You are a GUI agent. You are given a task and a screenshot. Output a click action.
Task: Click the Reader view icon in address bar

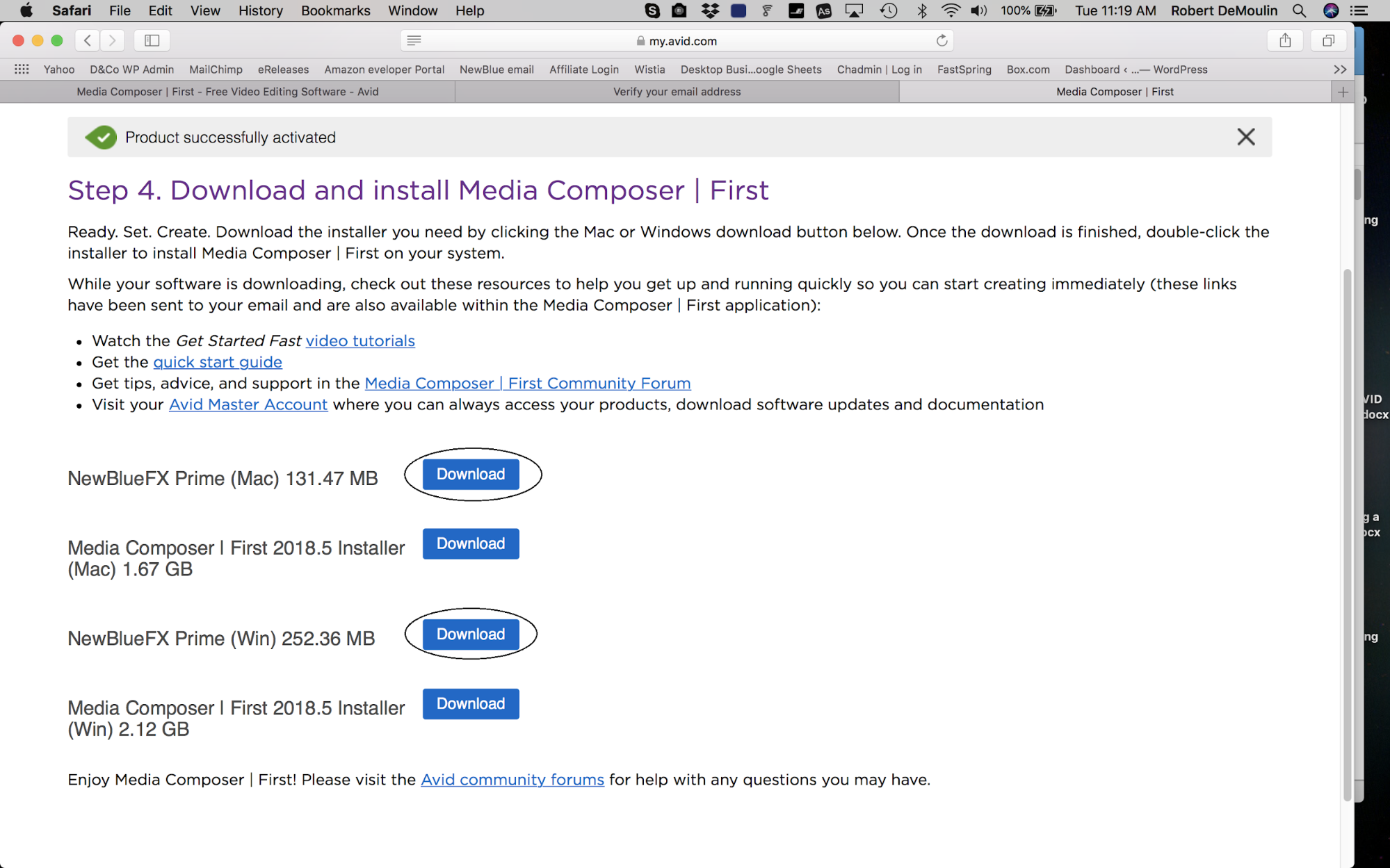click(x=414, y=40)
